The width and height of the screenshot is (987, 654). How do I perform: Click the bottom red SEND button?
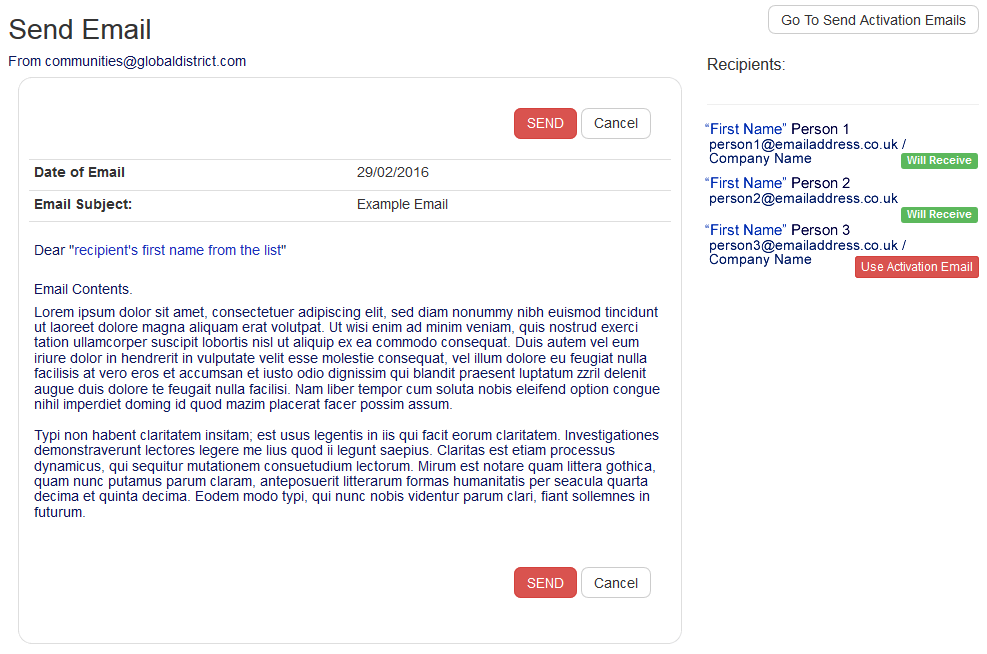tap(545, 583)
